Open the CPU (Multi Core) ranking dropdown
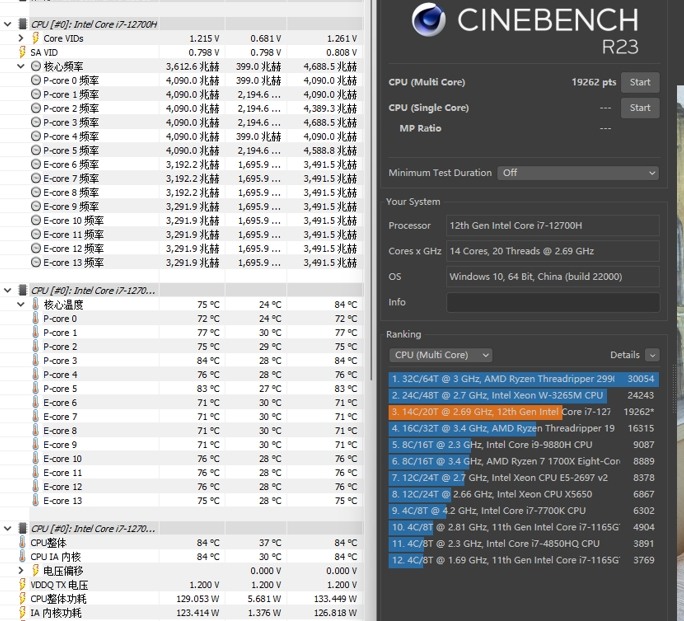Viewport: 684px width, 621px height. 441,355
